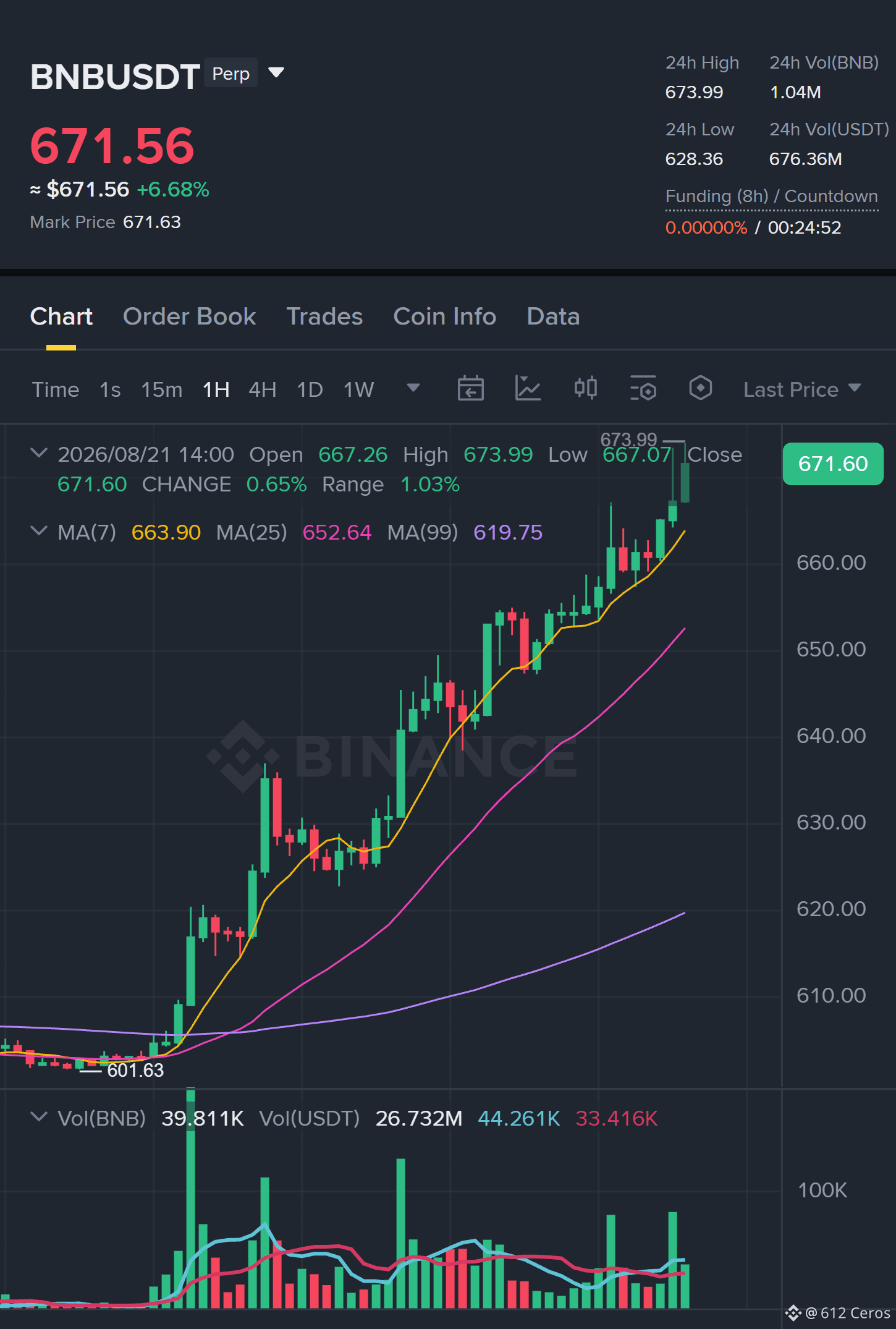Image resolution: width=896 pixels, height=1329 pixels.
Task: Collapse the OHLC candle info row
Action: click(x=38, y=453)
